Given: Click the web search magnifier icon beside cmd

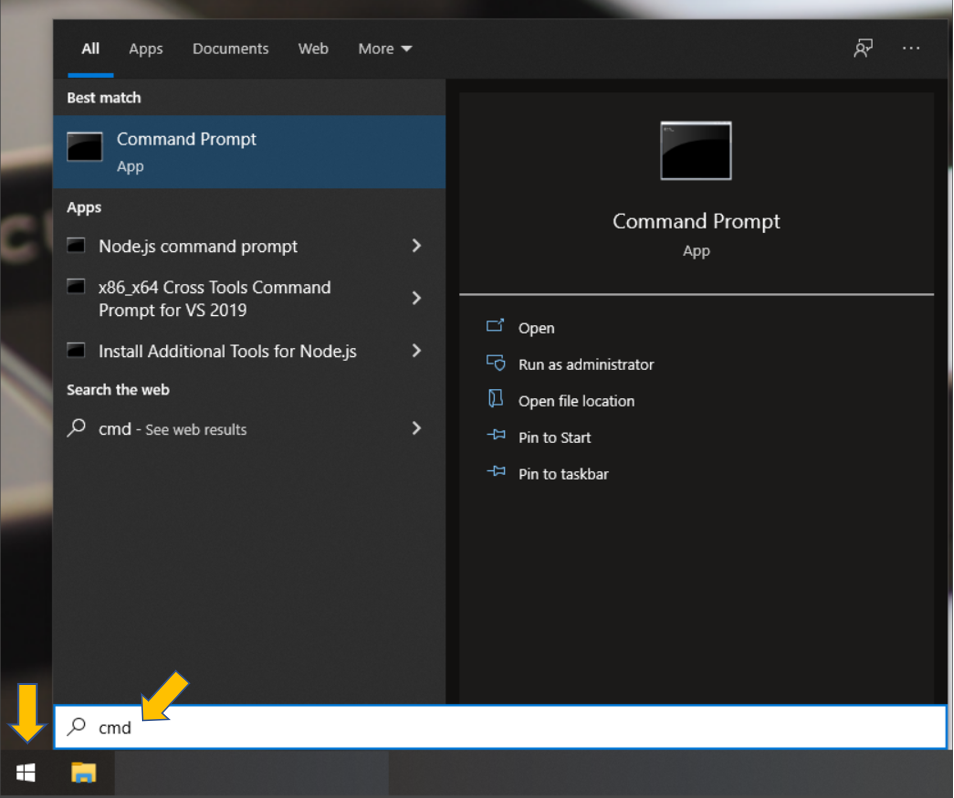Looking at the screenshot, I should point(76,428).
